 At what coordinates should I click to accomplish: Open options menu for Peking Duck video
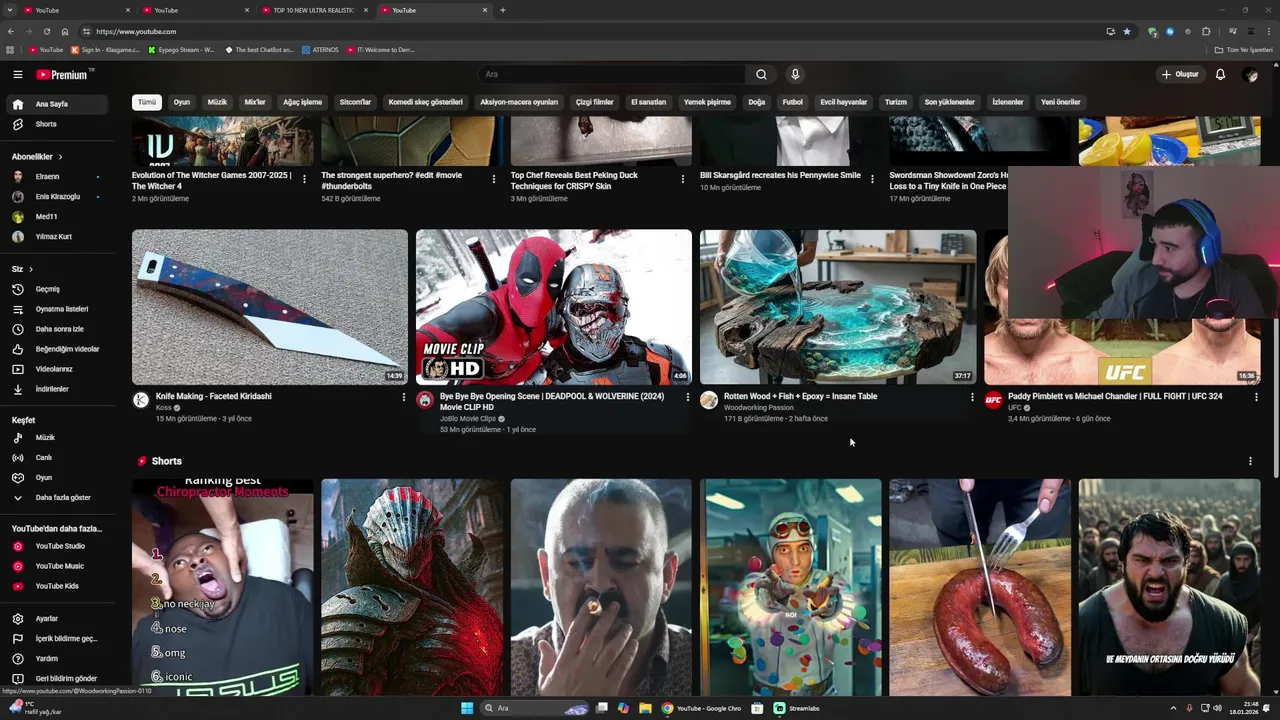[x=683, y=179]
